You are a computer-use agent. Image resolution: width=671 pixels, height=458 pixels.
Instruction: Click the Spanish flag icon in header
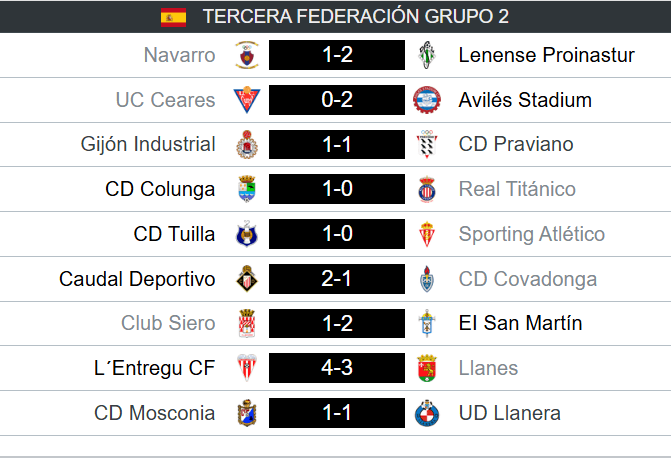173,16
